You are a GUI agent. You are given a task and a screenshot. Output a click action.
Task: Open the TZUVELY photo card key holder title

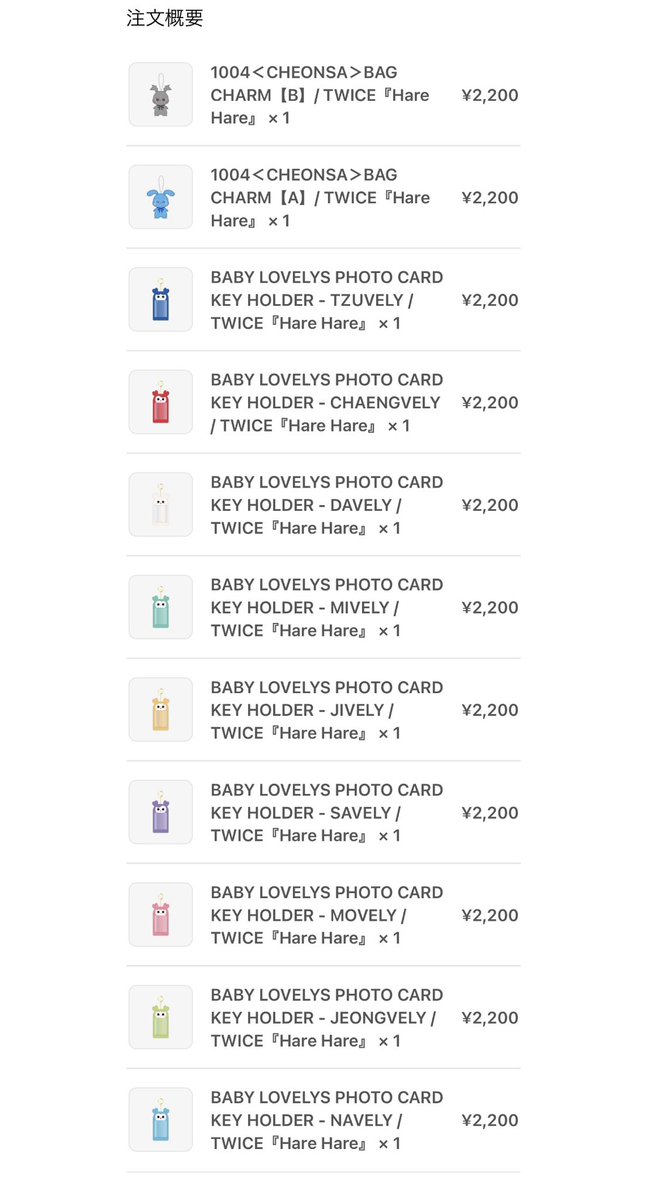pos(327,300)
